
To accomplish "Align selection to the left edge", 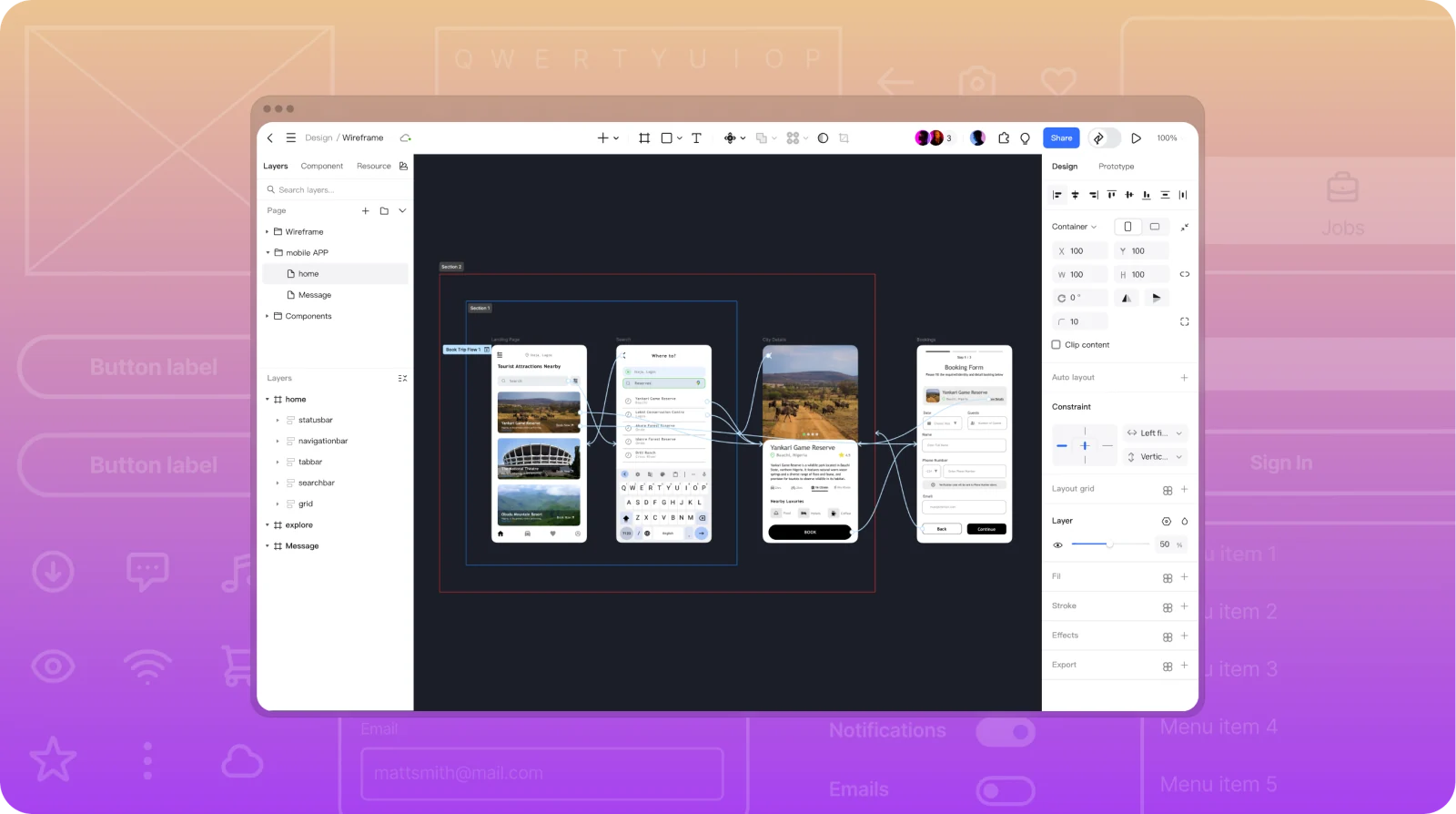I will click(x=1057, y=195).
